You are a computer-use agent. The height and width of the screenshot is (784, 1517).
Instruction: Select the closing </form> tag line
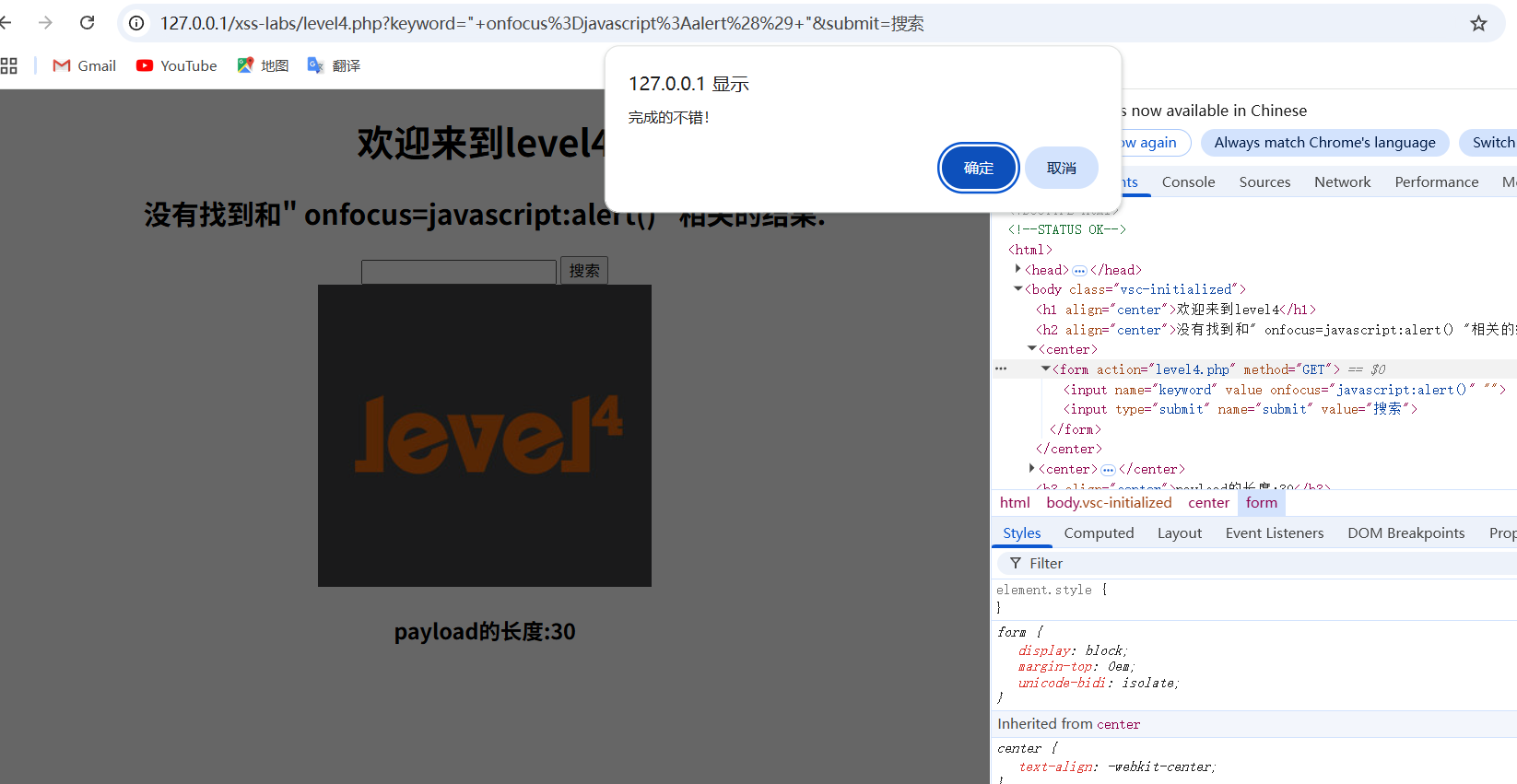point(1076,429)
